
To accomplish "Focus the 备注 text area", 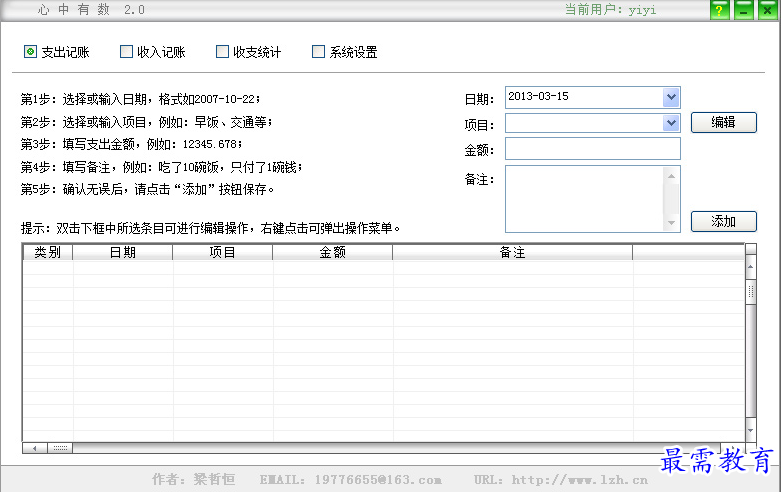I will [585, 199].
